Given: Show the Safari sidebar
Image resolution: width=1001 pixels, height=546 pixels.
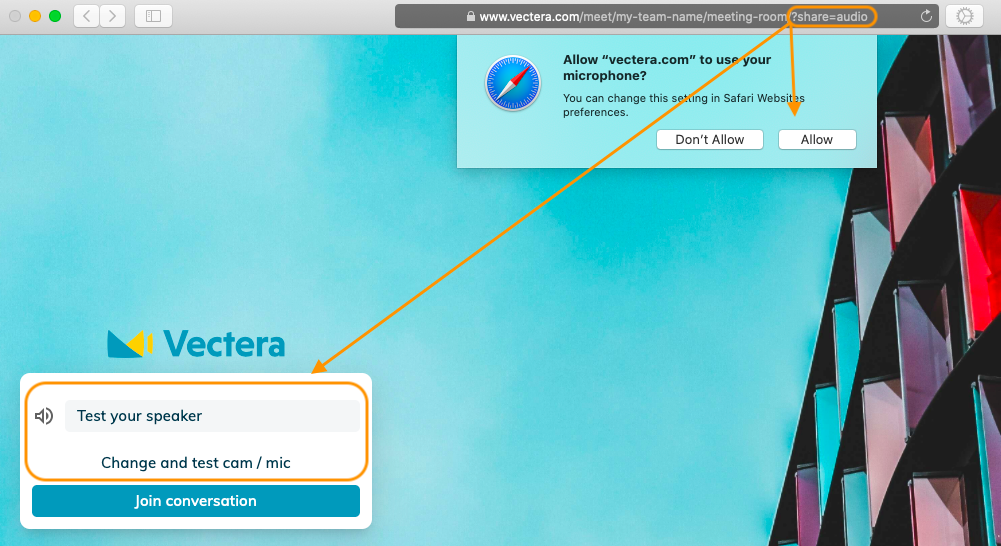Looking at the screenshot, I should [153, 16].
